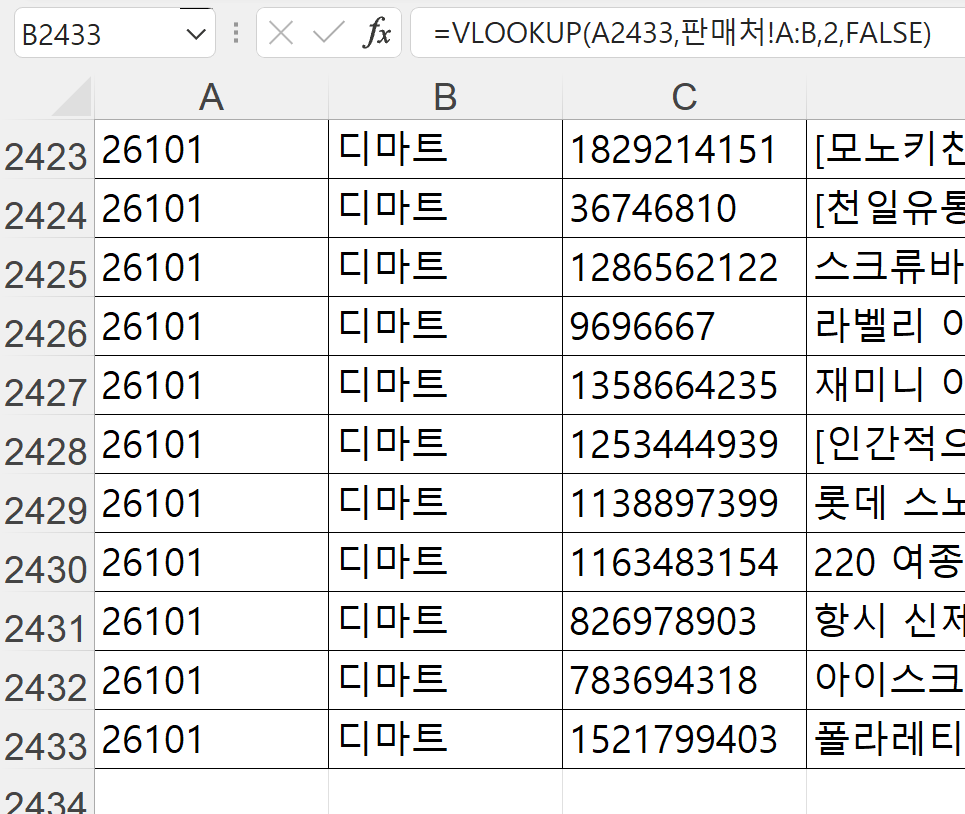Click the formula bar's vertical dots resize handle
965x814 pixels.
coord(236,33)
